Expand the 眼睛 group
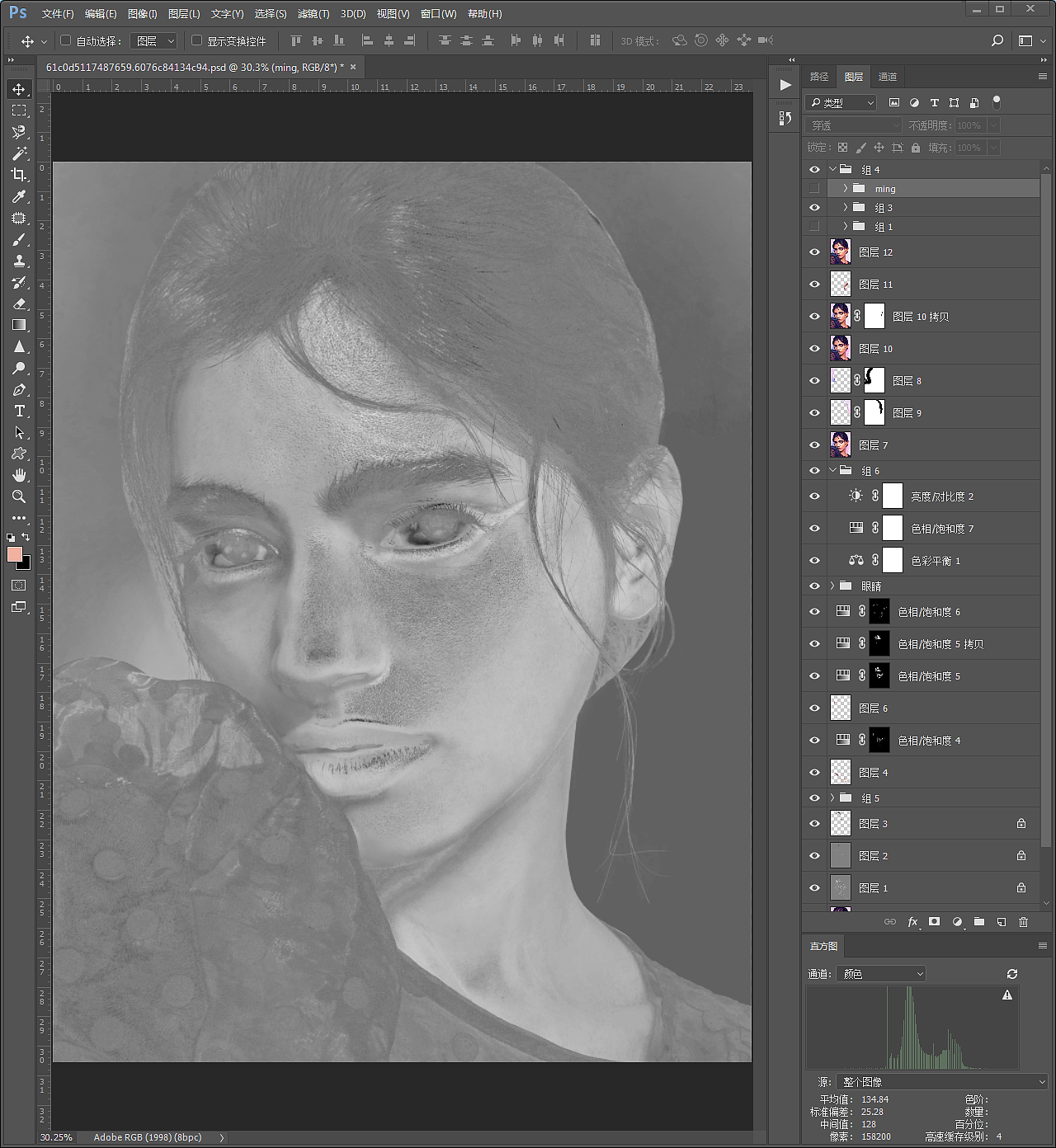 coord(833,586)
